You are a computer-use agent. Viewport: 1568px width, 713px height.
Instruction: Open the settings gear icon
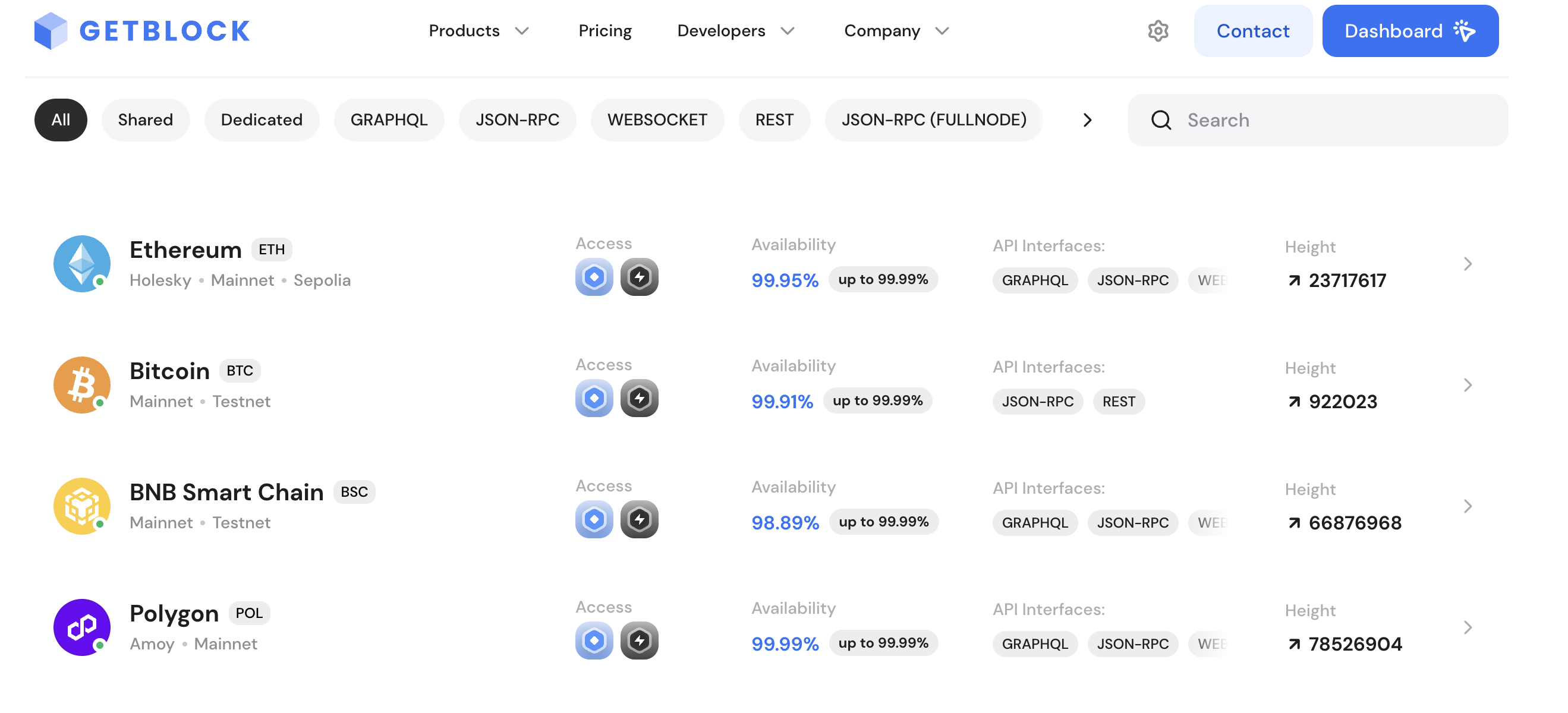pyautogui.click(x=1158, y=30)
